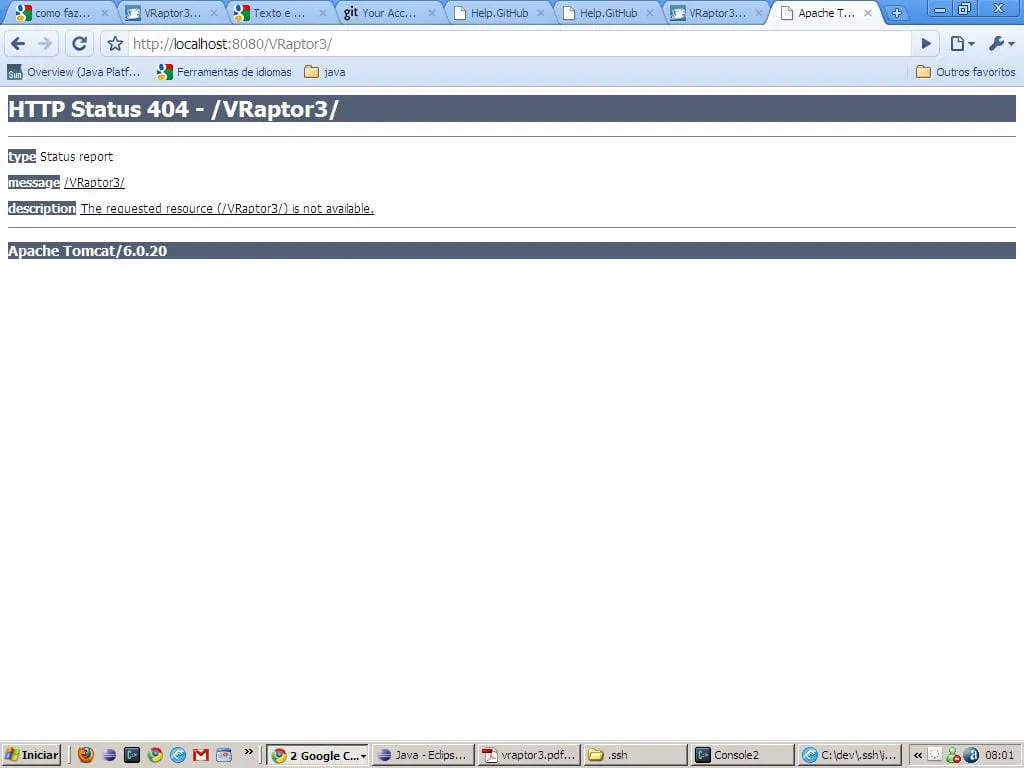
Task: Switch to the 'vraptor3.pdf...' taskbar window
Action: (x=529, y=755)
